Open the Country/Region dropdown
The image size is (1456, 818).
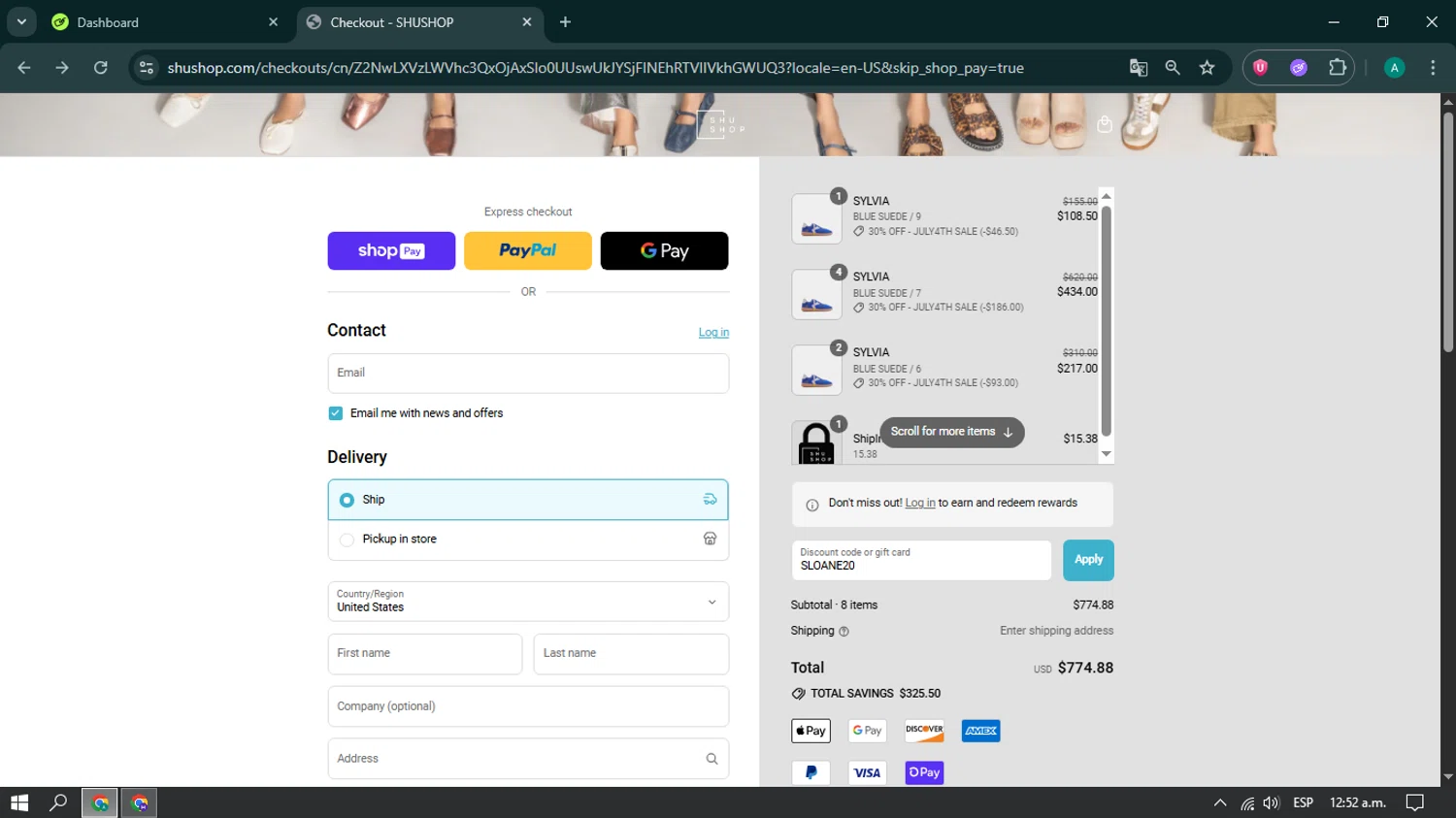tap(528, 602)
